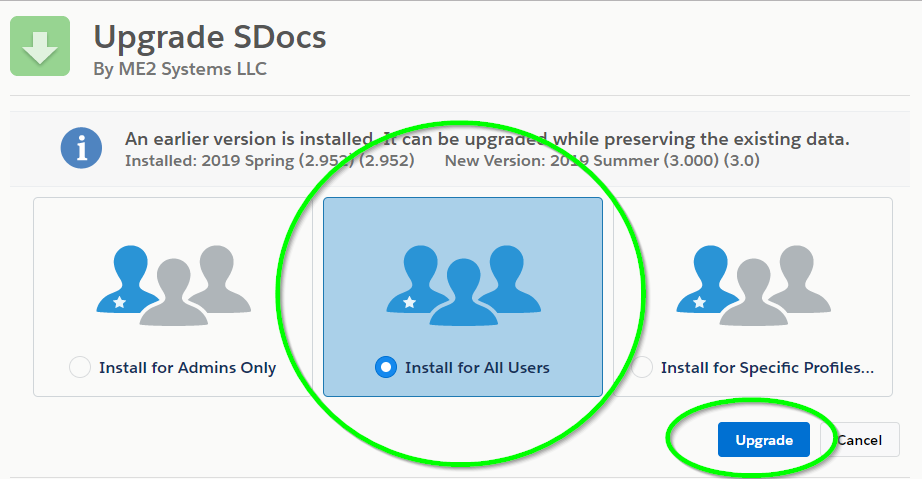Click By ME2 Systems LLC text

click(x=180, y=69)
